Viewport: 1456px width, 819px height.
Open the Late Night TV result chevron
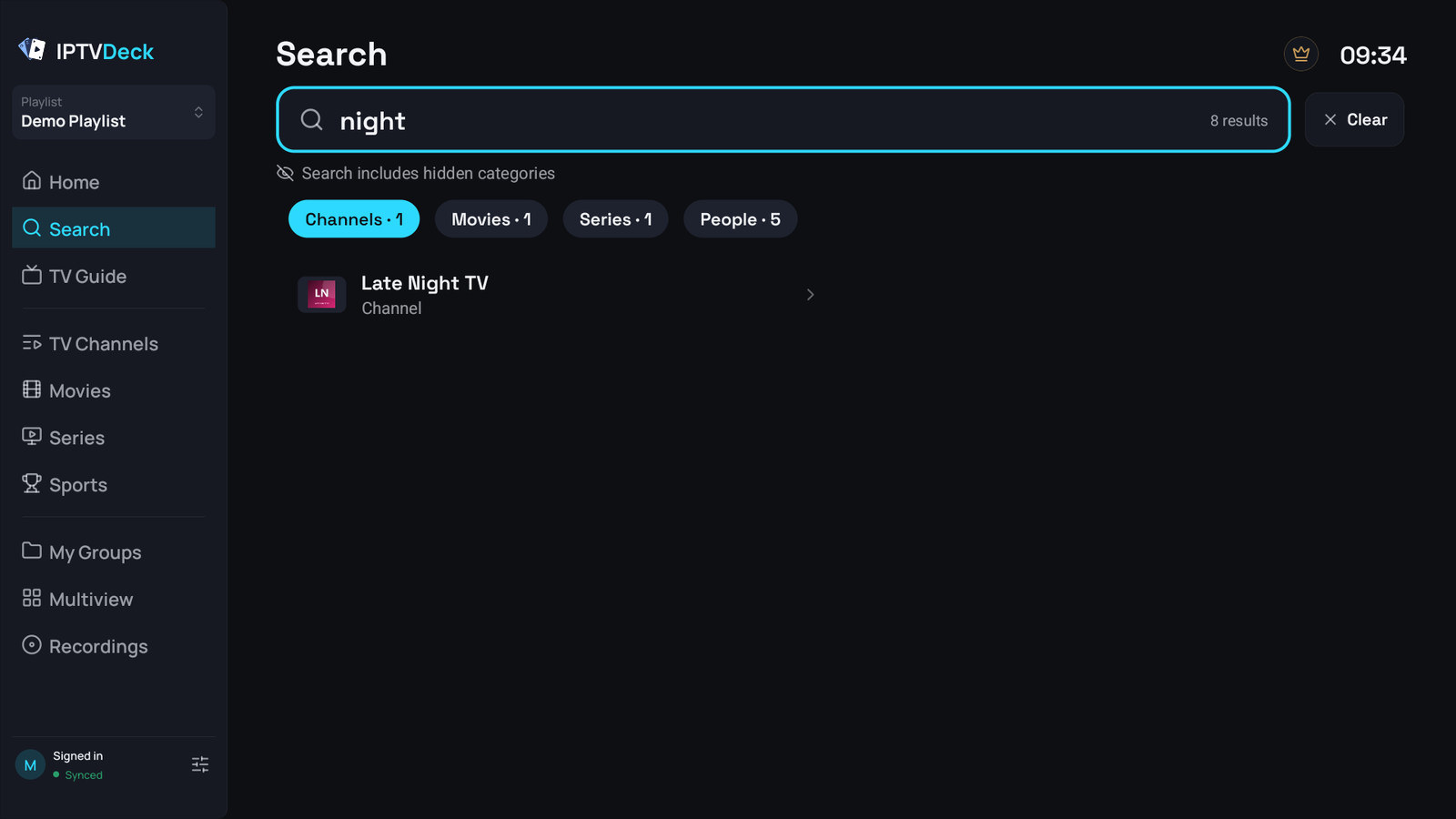[810, 295]
